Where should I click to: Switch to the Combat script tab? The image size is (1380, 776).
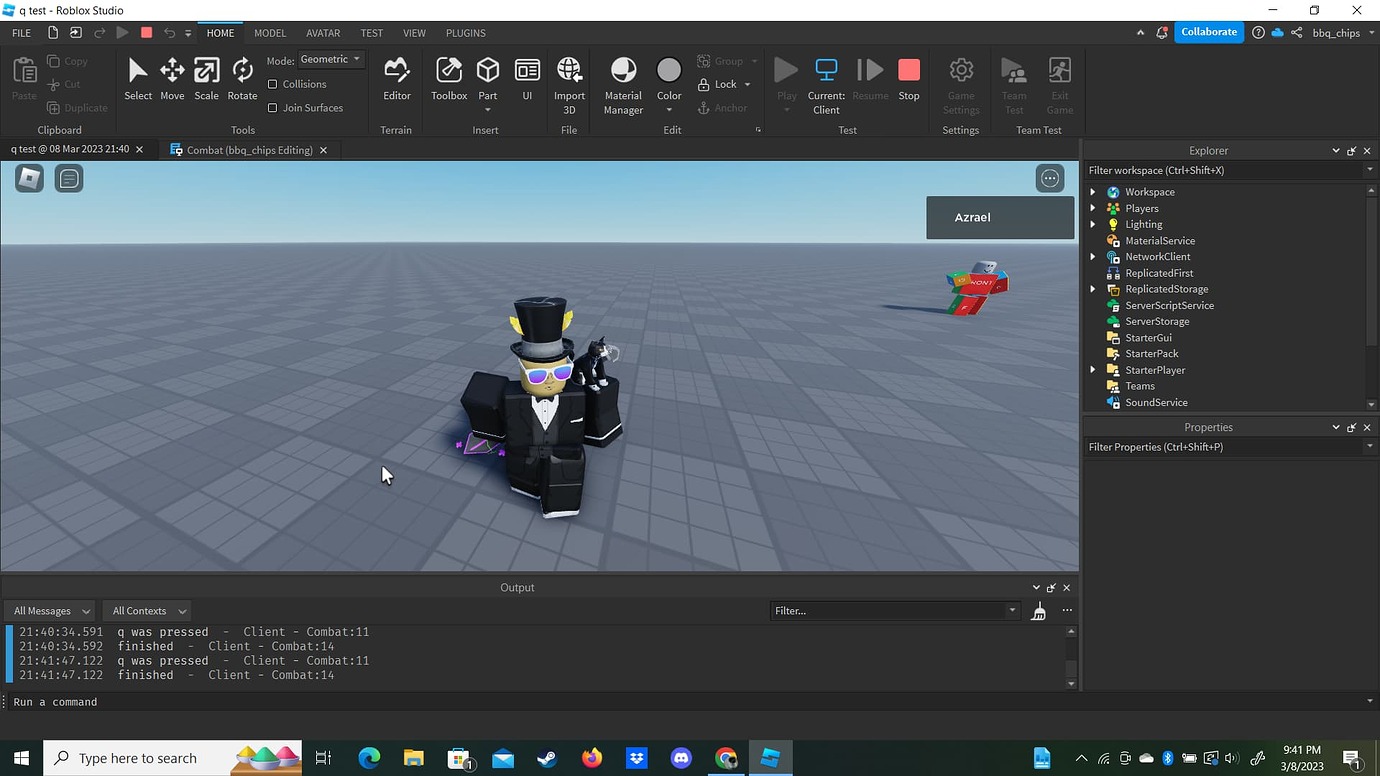[248, 149]
